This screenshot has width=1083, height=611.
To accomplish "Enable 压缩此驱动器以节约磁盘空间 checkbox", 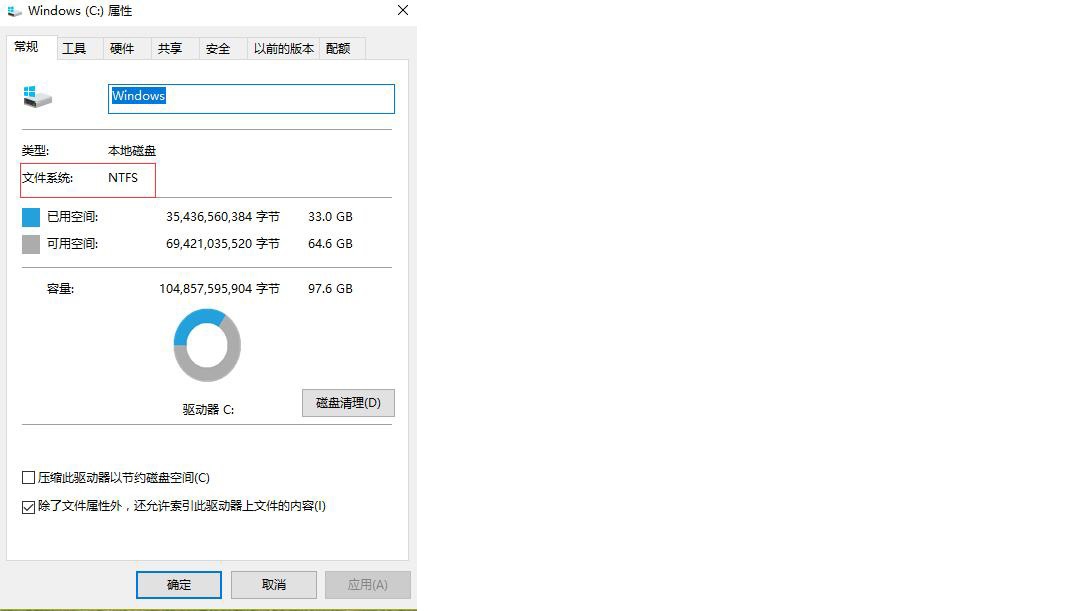I will (x=29, y=478).
